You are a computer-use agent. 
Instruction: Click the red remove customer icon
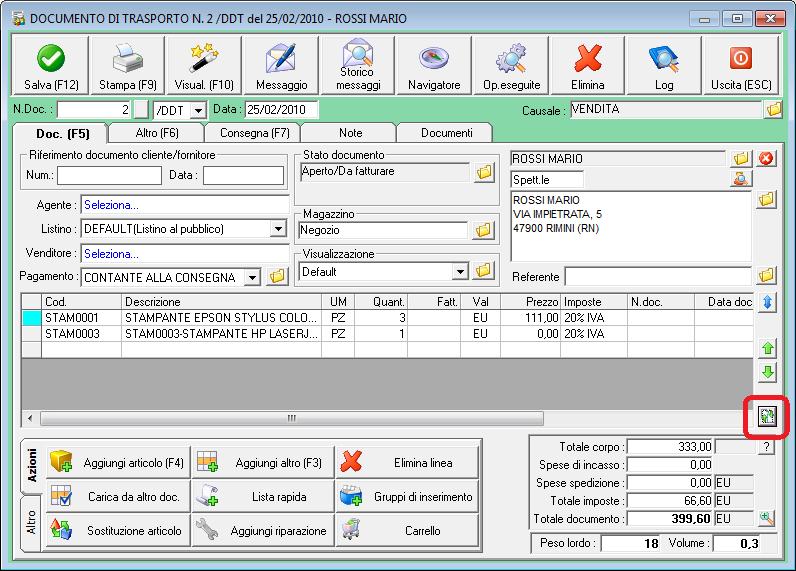tap(767, 159)
